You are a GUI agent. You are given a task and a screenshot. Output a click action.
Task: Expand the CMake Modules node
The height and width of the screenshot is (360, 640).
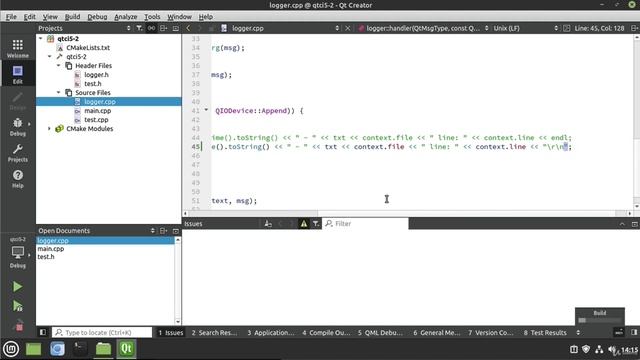[x=49, y=129]
